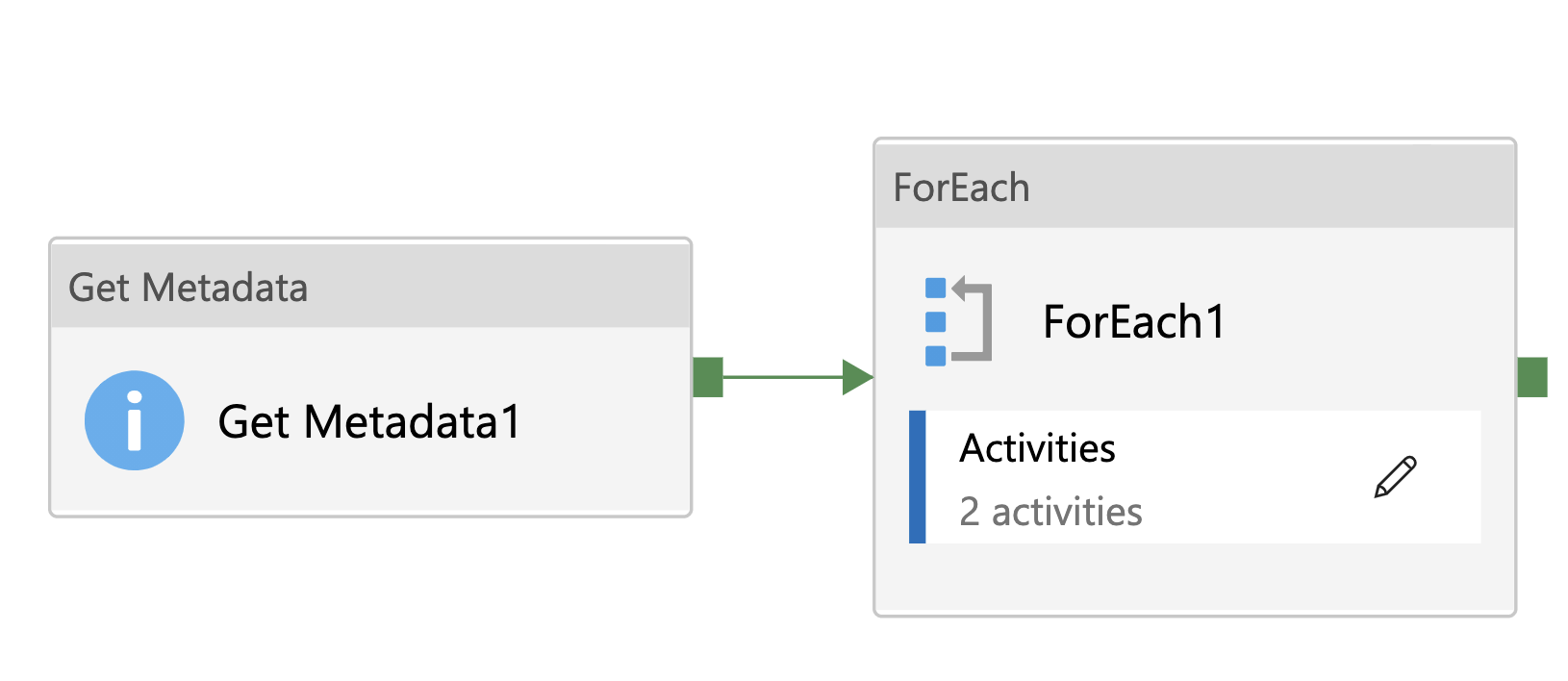The width and height of the screenshot is (1568, 681).
Task: Click the green output connector on ForEach
Action: tap(1532, 377)
